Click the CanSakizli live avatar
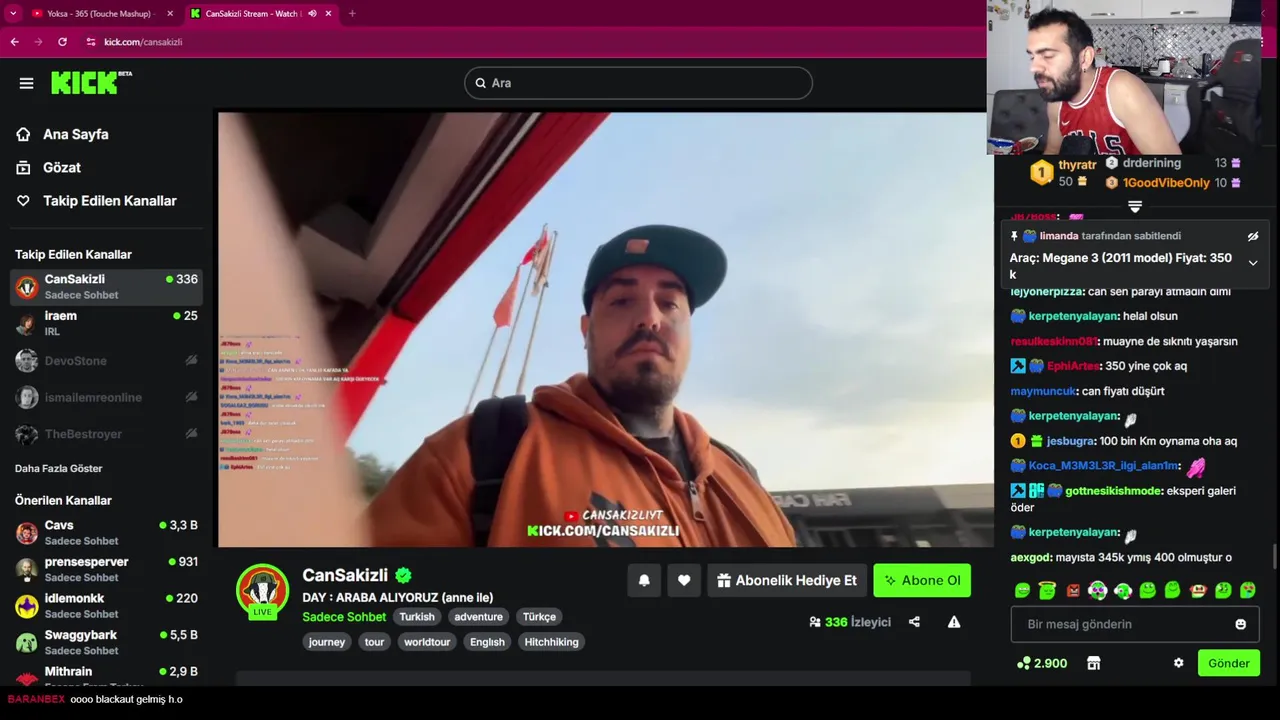This screenshot has height=720, width=1280. tap(262, 591)
